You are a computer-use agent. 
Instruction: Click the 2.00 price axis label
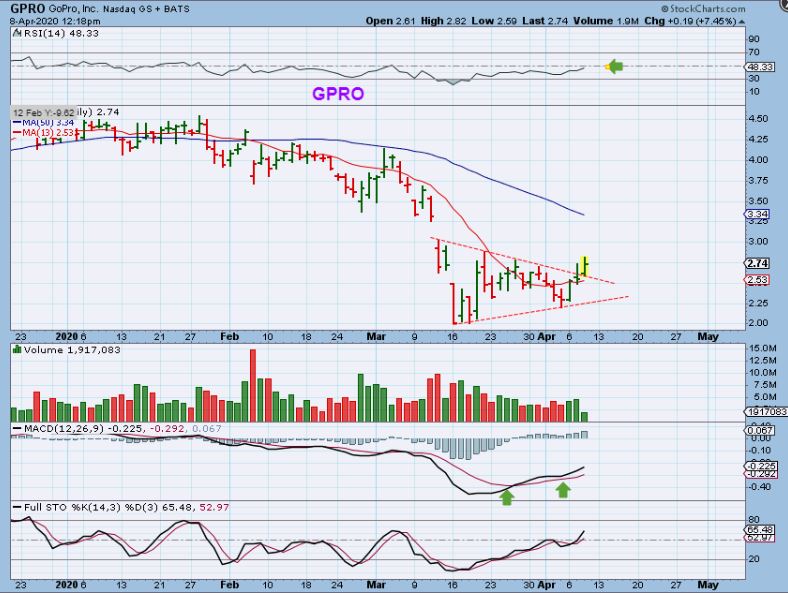[758, 323]
